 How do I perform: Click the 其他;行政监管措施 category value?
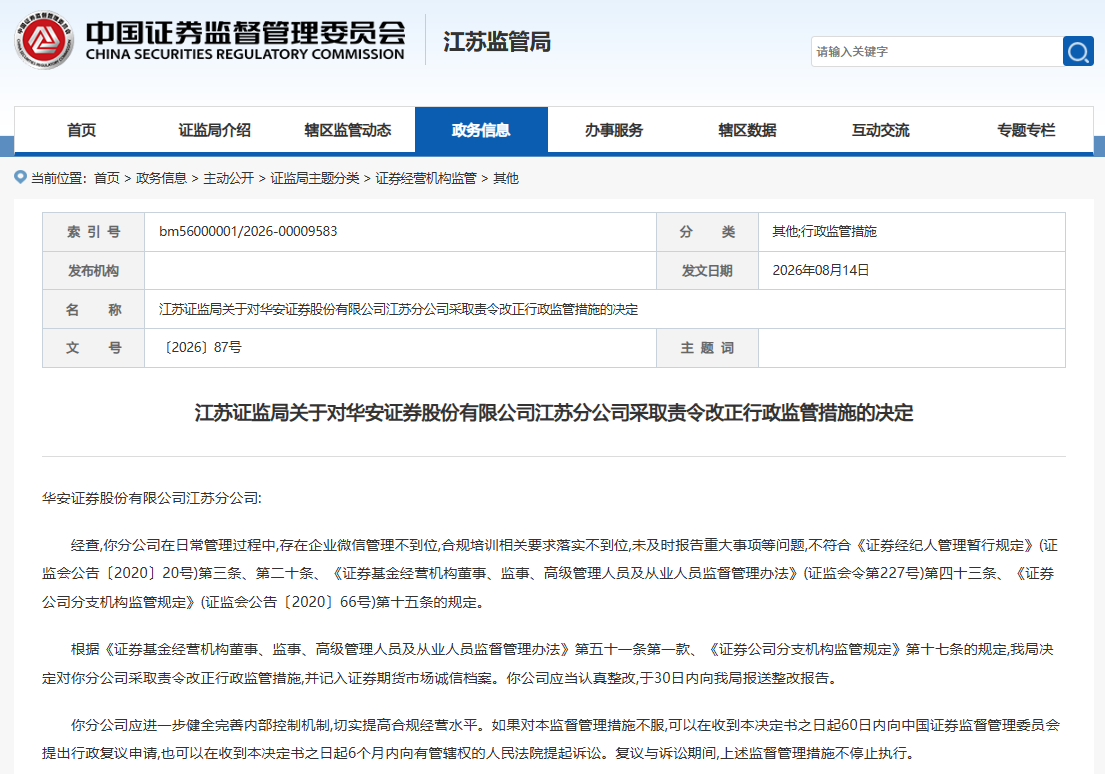pyautogui.click(x=824, y=231)
